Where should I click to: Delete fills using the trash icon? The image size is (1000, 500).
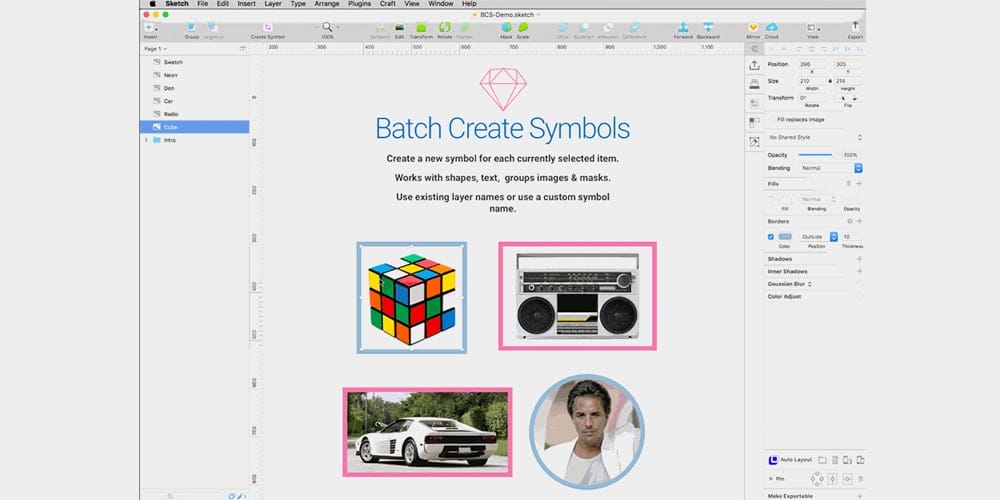[x=849, y=184]
